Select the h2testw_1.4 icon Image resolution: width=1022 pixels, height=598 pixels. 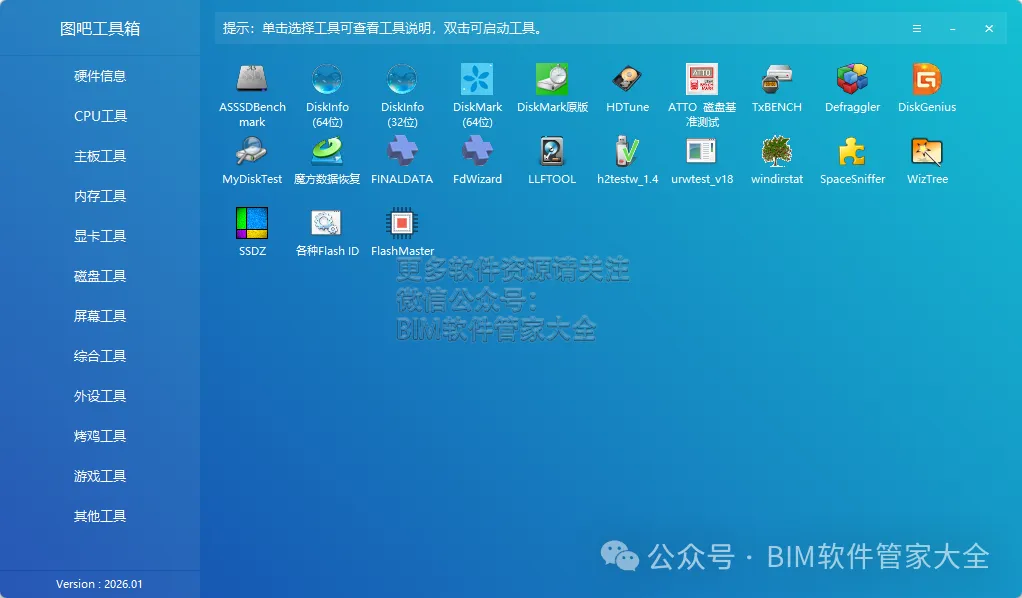[627, 151]
